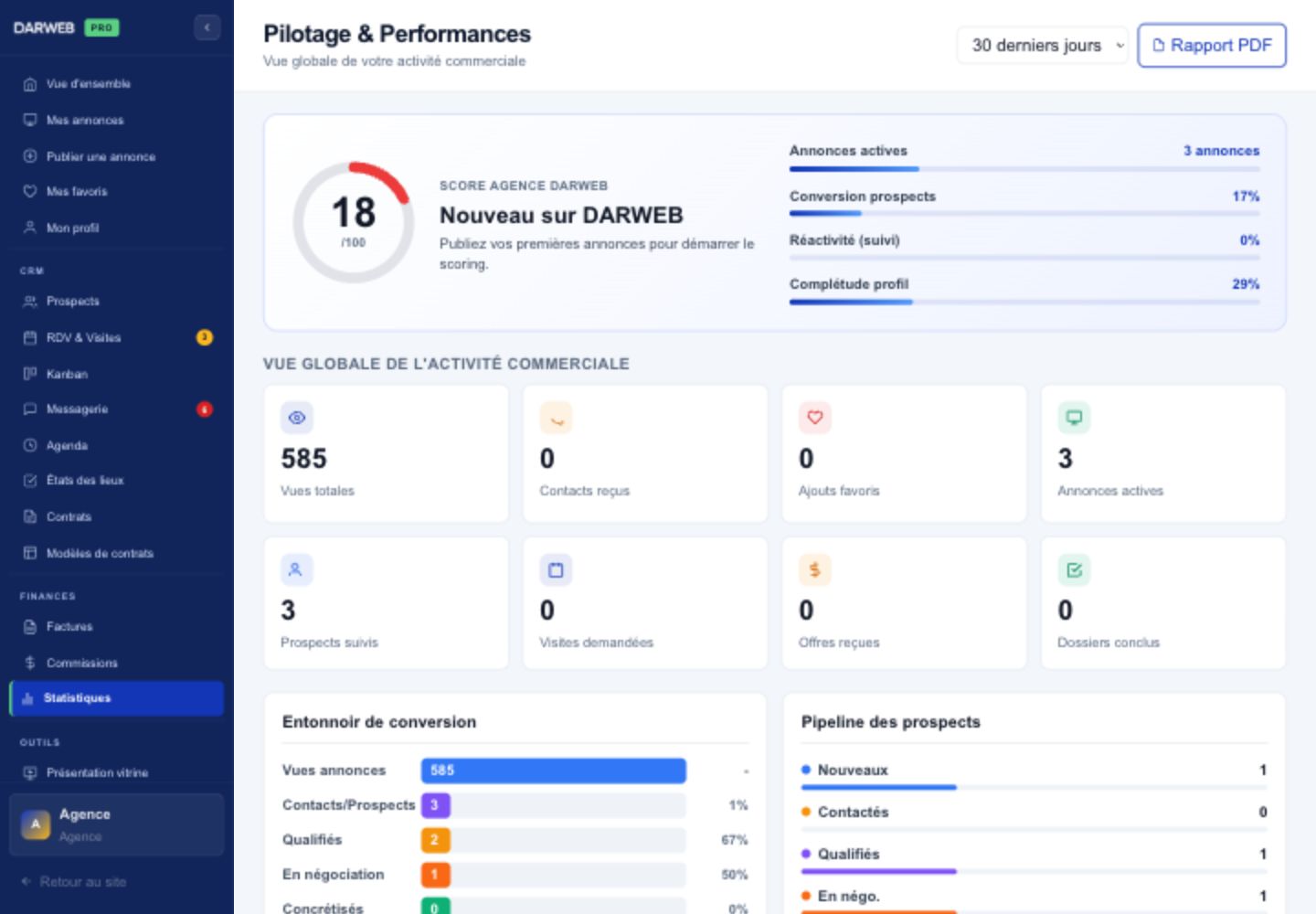This screenshot has height=914, width=1316.
Task: Open the 30 derniers jours period dropdown
Action: 1043,45
